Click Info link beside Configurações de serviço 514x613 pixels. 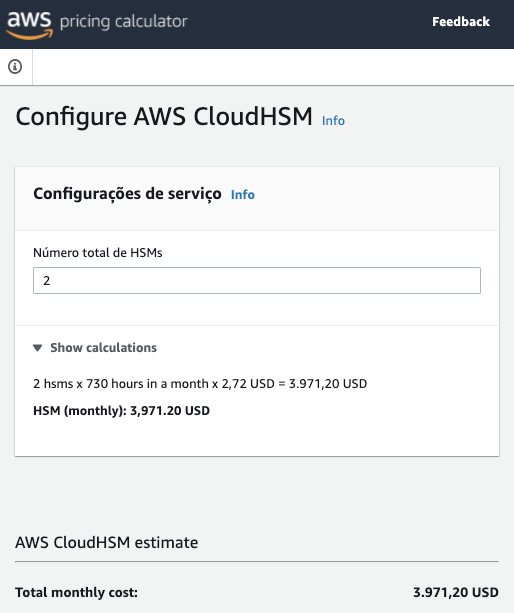tap(243, 195)
